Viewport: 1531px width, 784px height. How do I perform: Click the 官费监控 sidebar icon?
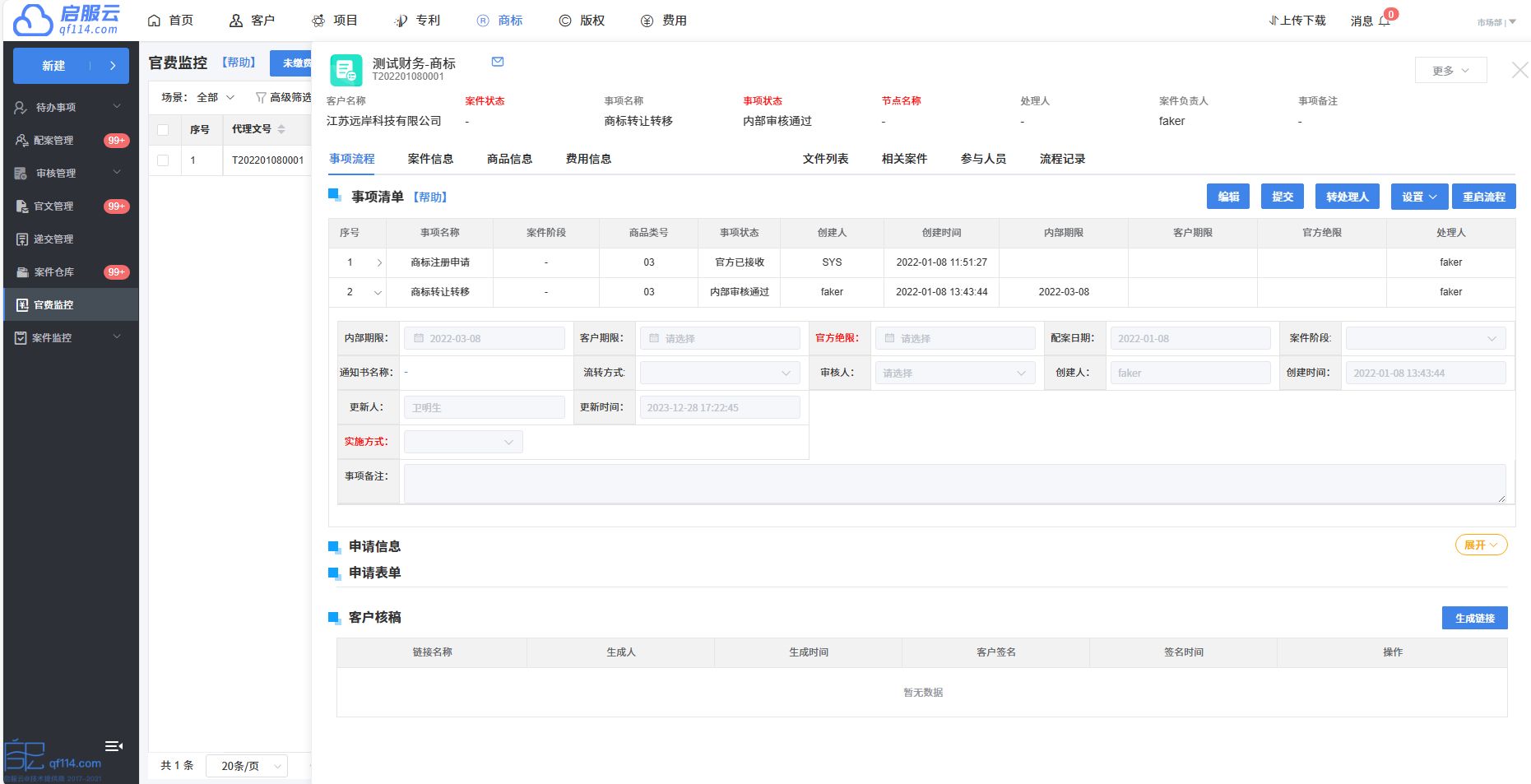coord(21,304)
